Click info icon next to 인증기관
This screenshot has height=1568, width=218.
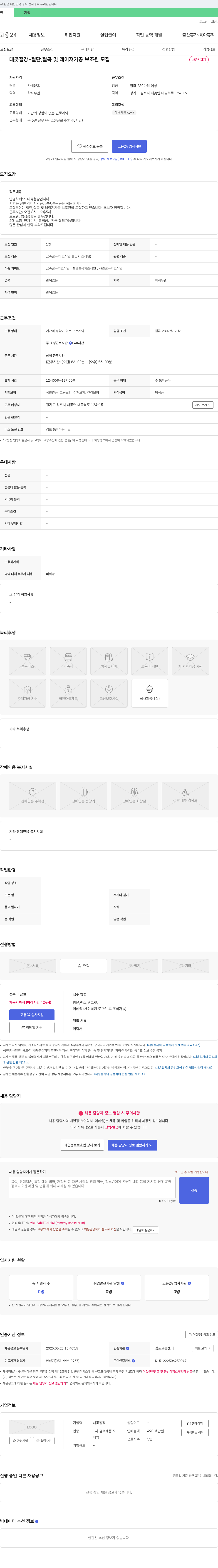coord(127,1348)
